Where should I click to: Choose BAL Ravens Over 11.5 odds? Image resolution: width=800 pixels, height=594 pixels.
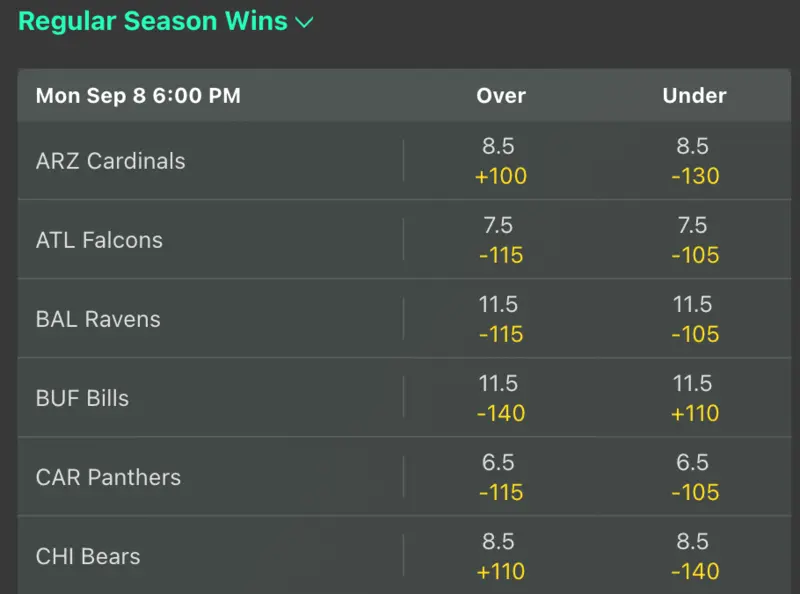point(501,319)
